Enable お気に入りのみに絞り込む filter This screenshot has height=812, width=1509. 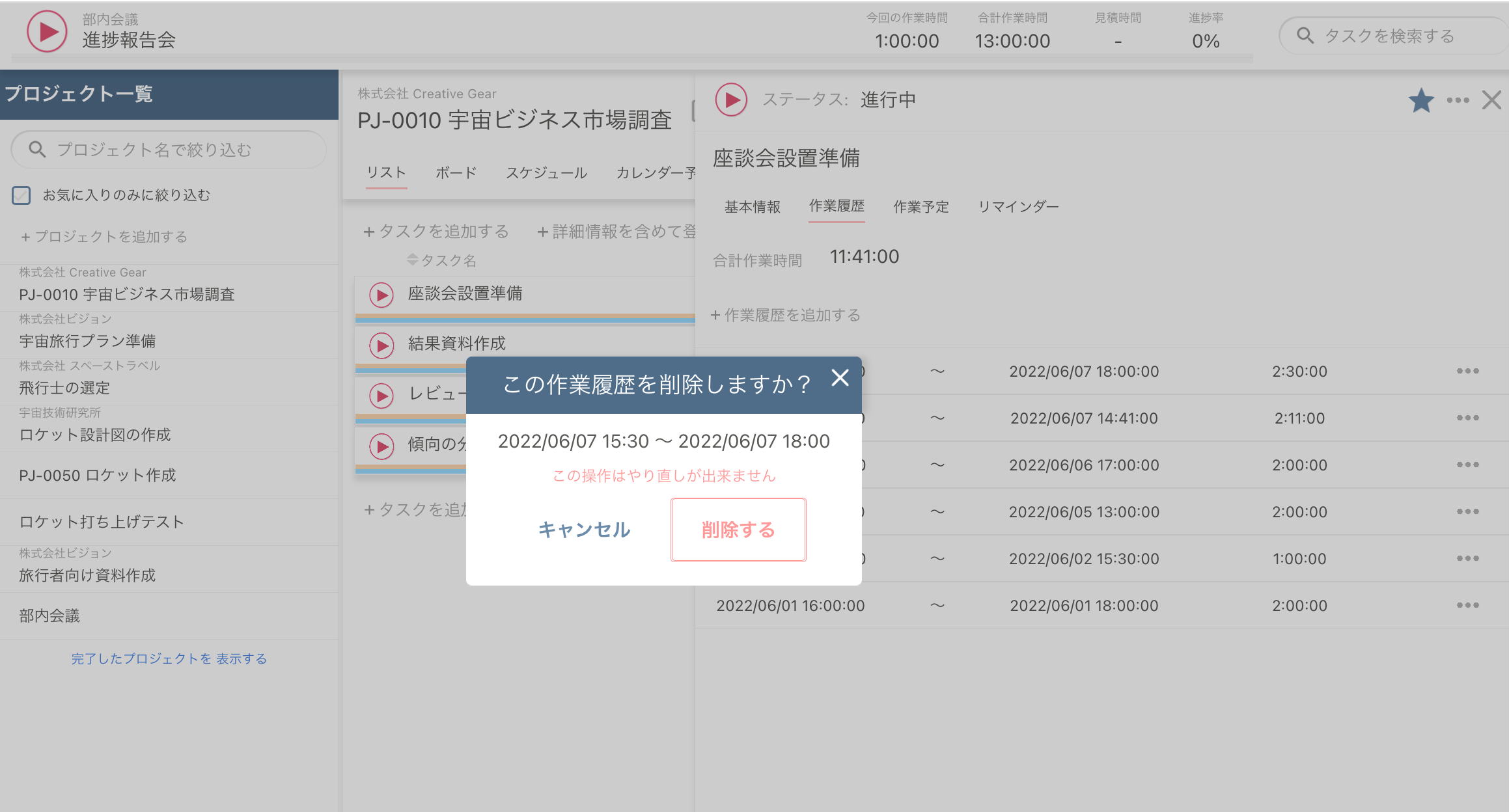(x=21, y=194)
